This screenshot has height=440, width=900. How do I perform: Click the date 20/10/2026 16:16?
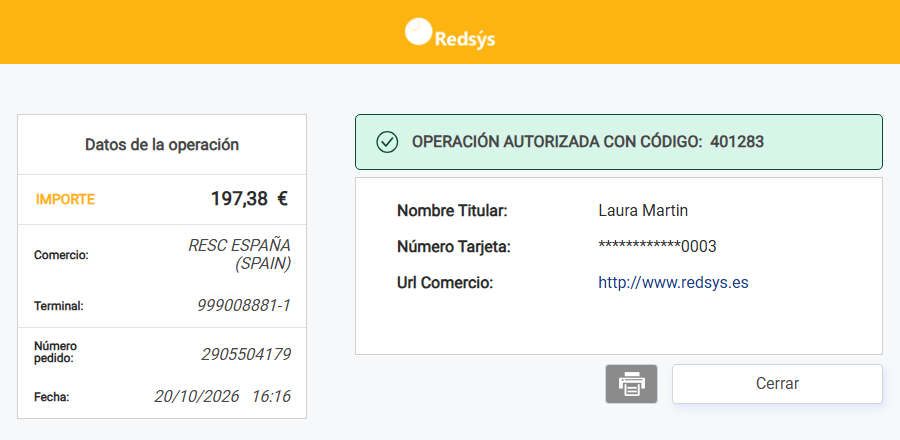point(222,396)
